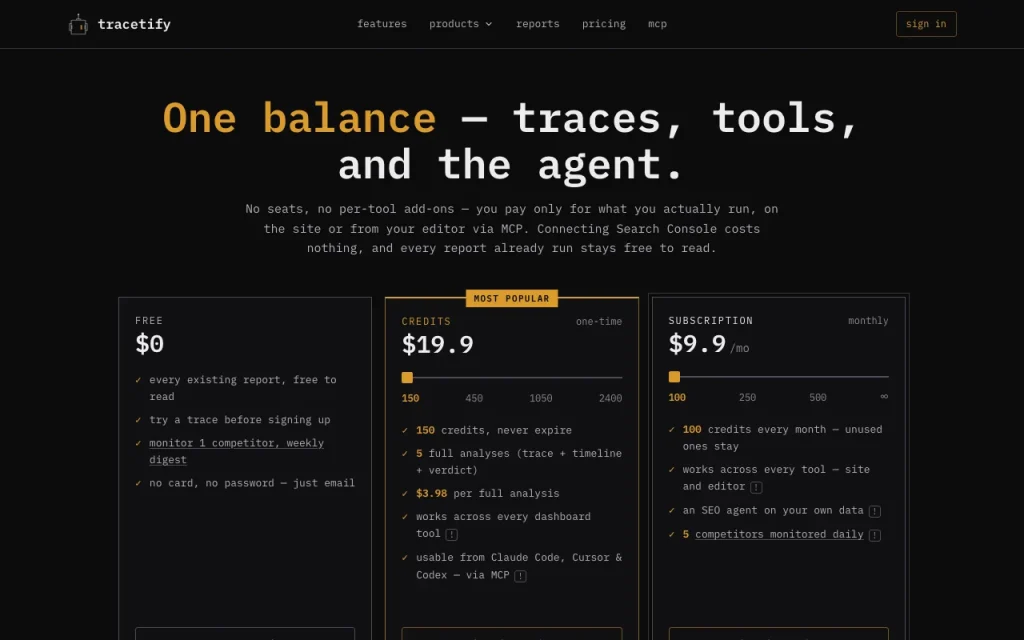Click 'monitor 1 competitor, weekly digest' link
This screenshot has width=1024, height=640.
click(x=236, y=451)
